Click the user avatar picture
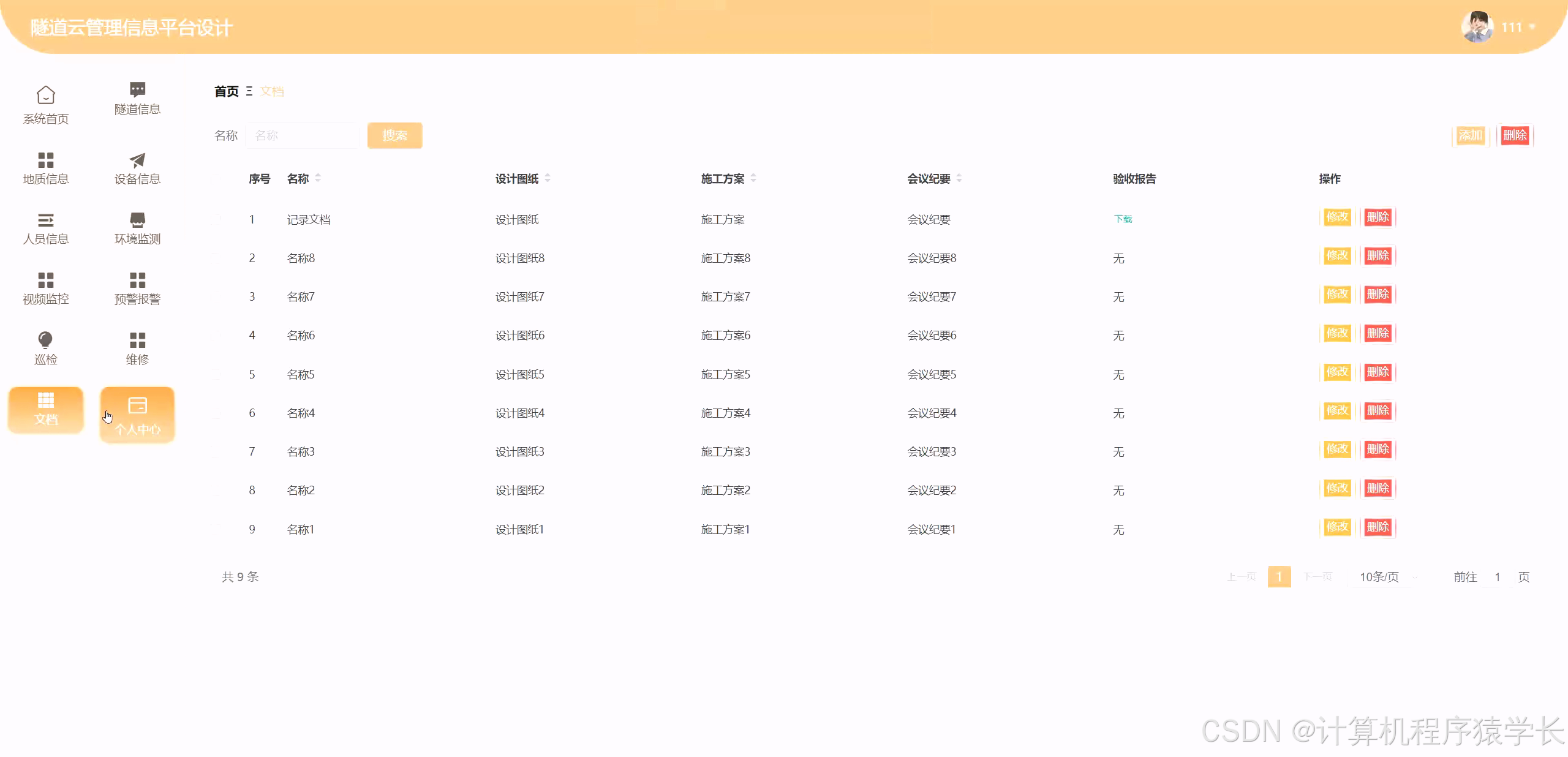Viewport: 1568px width, 757px height. [1477, 27]
